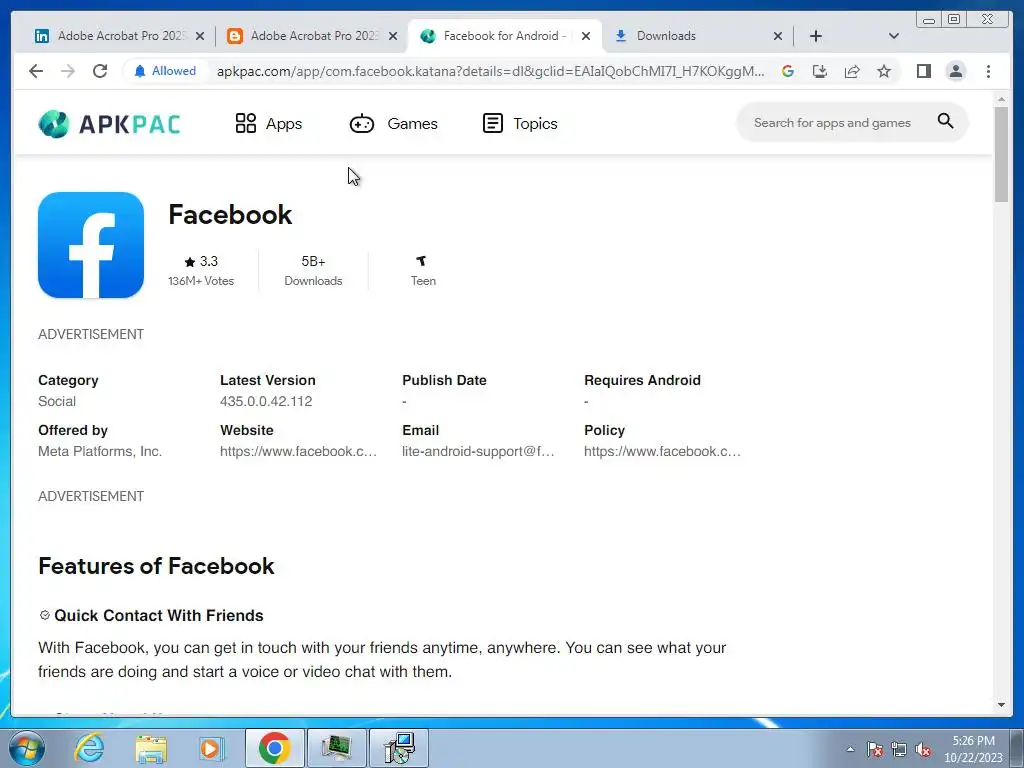Open the Windows Start menu
1024x768 pixels.
(x=27, y=748)
